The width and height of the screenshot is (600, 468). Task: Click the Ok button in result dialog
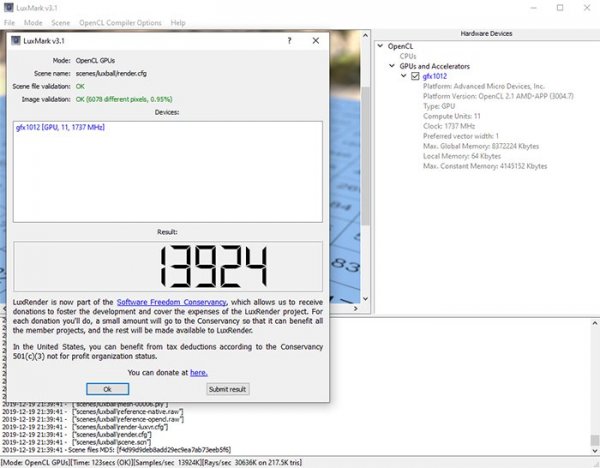click(x=108, y=389)
